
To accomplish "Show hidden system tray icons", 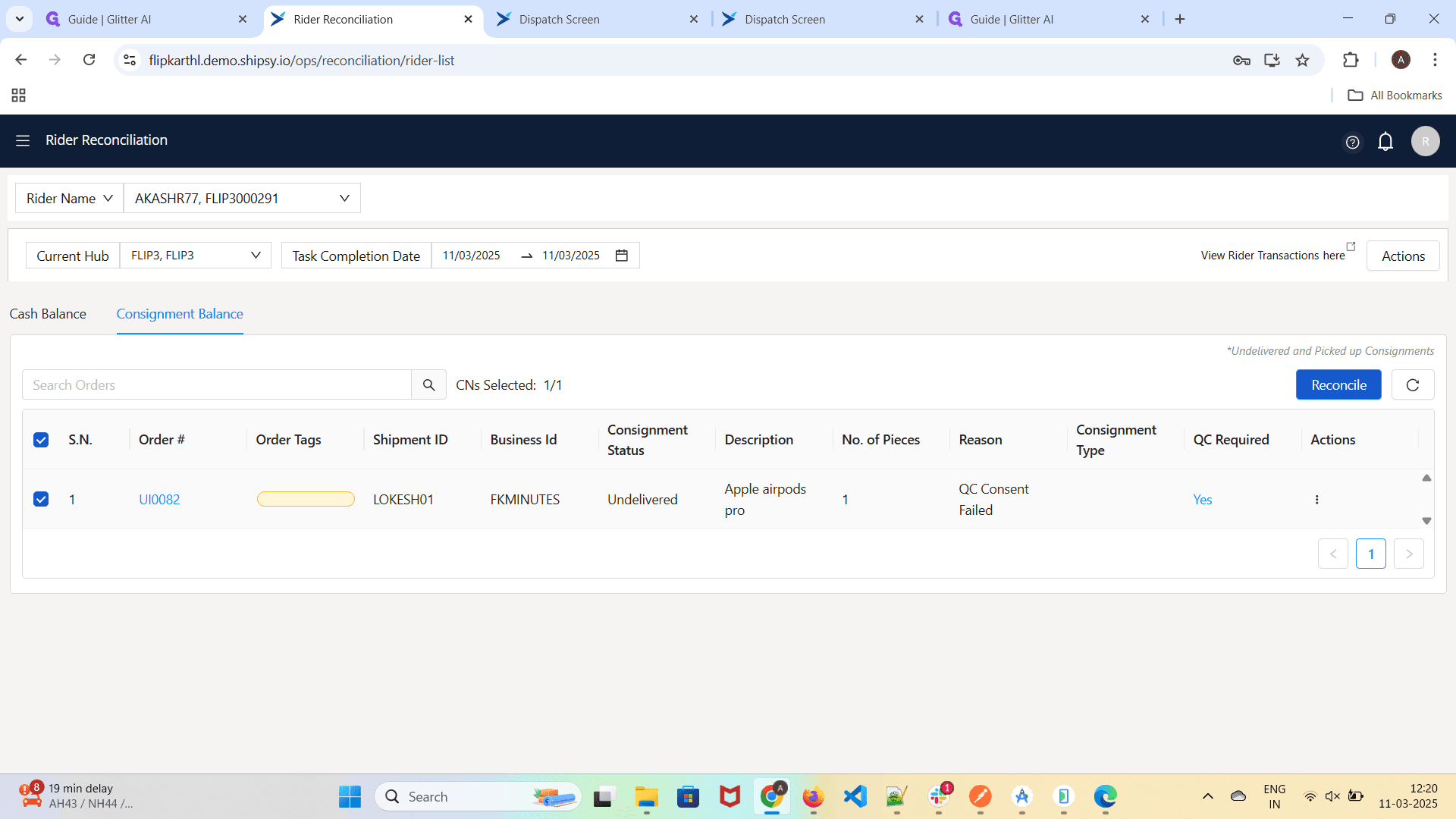I will pos(1208,796).
